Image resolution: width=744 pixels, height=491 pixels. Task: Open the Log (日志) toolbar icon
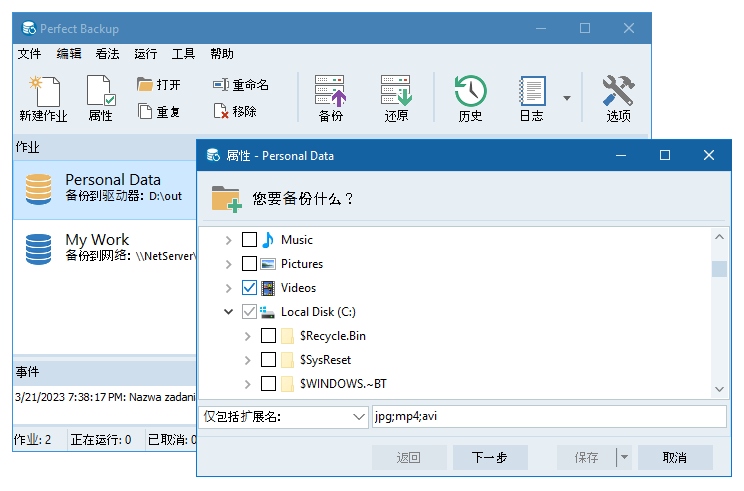pyautogui.click(x=531, y=98)
